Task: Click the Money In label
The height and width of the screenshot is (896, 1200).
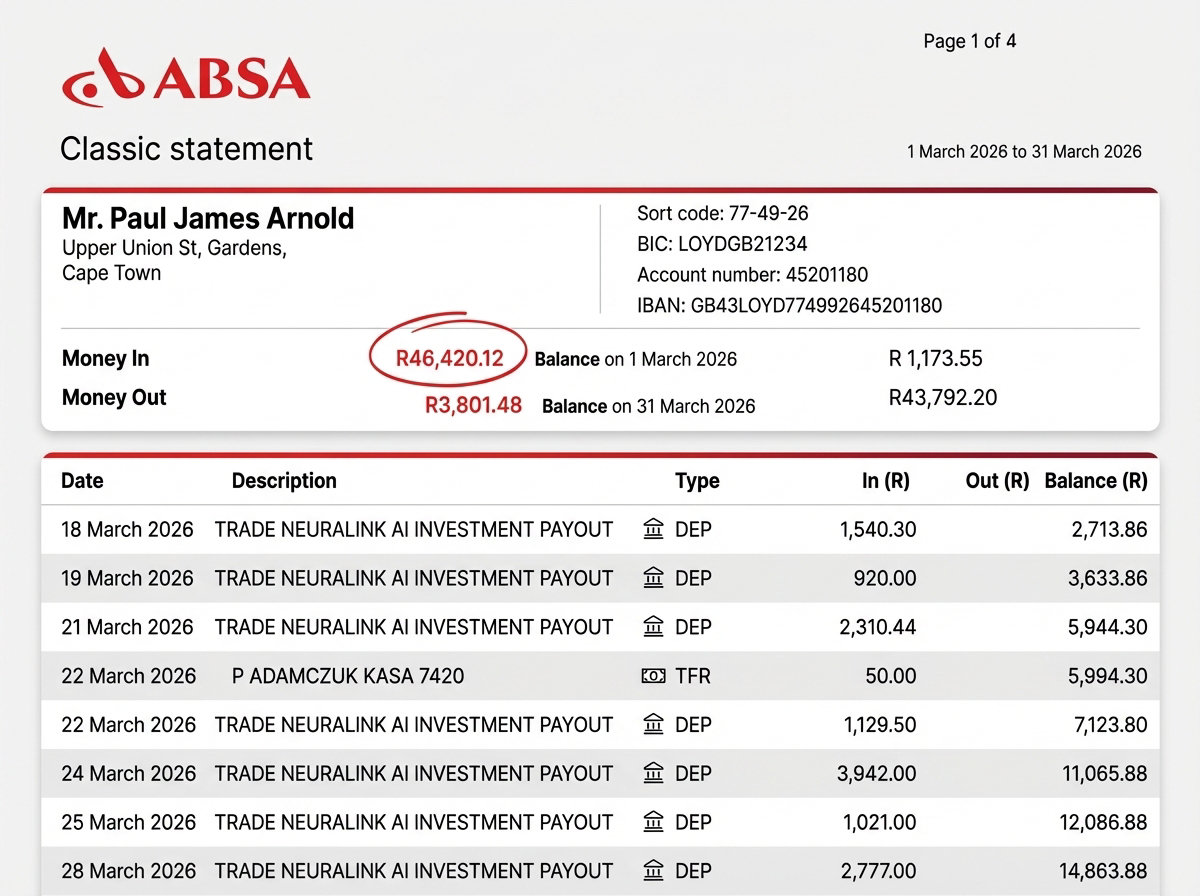Action: (105, 359)
